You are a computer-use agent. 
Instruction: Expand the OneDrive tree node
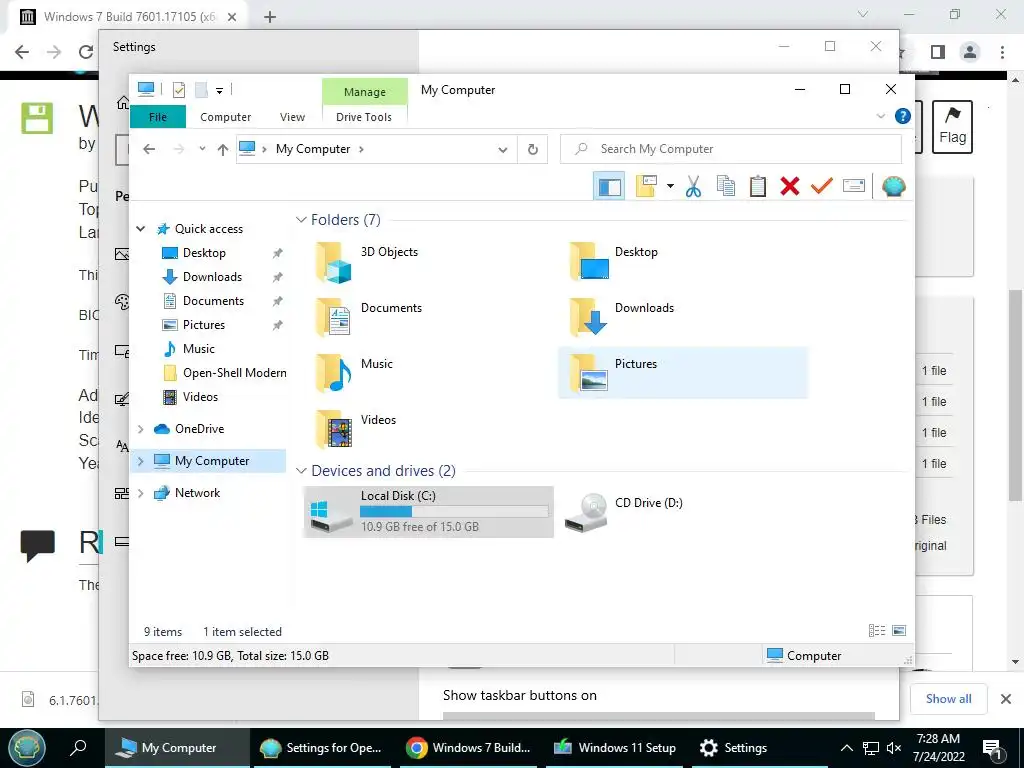pyautogui.click(x=140, y=429)
